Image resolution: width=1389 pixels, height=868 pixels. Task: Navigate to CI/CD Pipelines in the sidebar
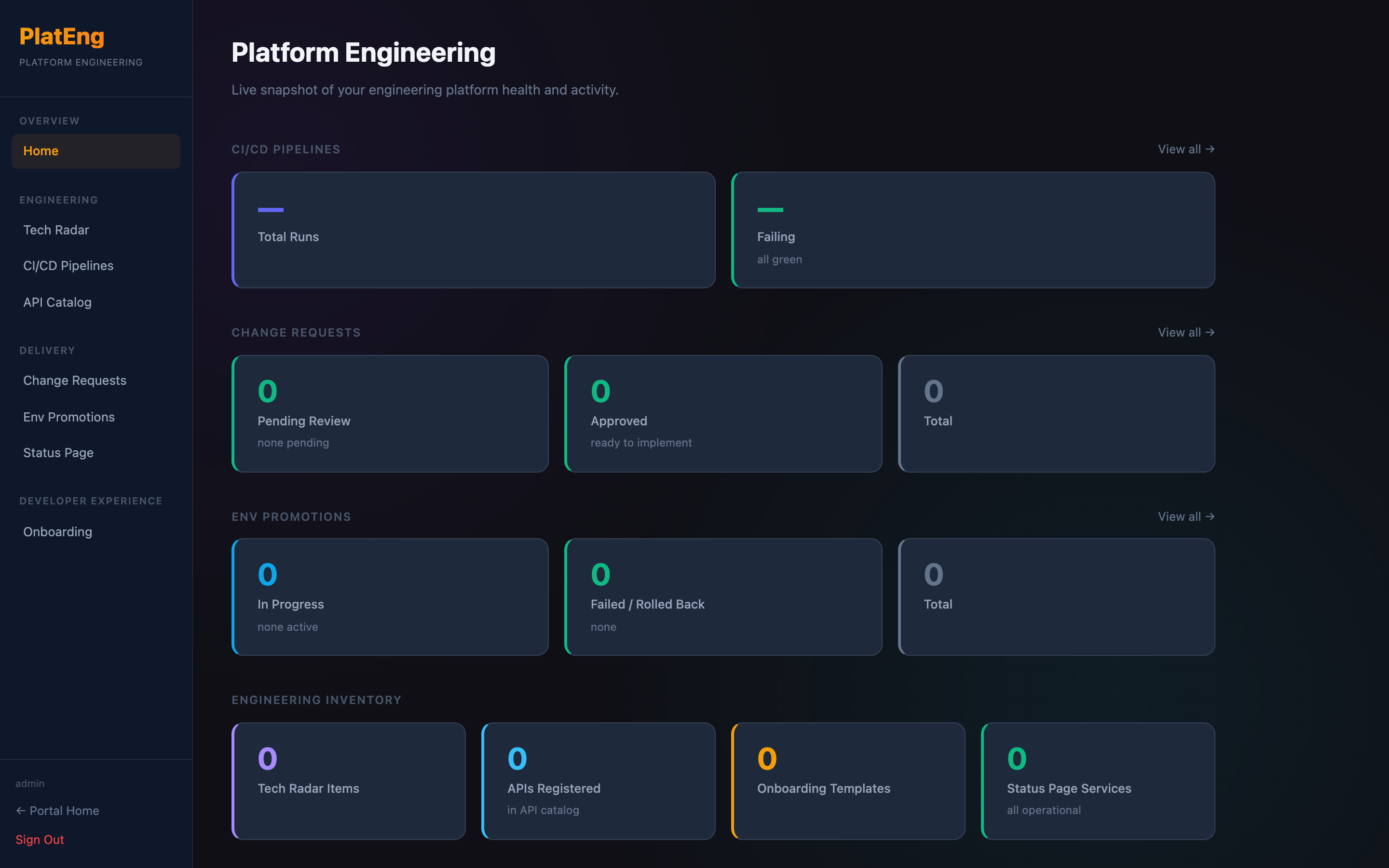click(68, 265)
